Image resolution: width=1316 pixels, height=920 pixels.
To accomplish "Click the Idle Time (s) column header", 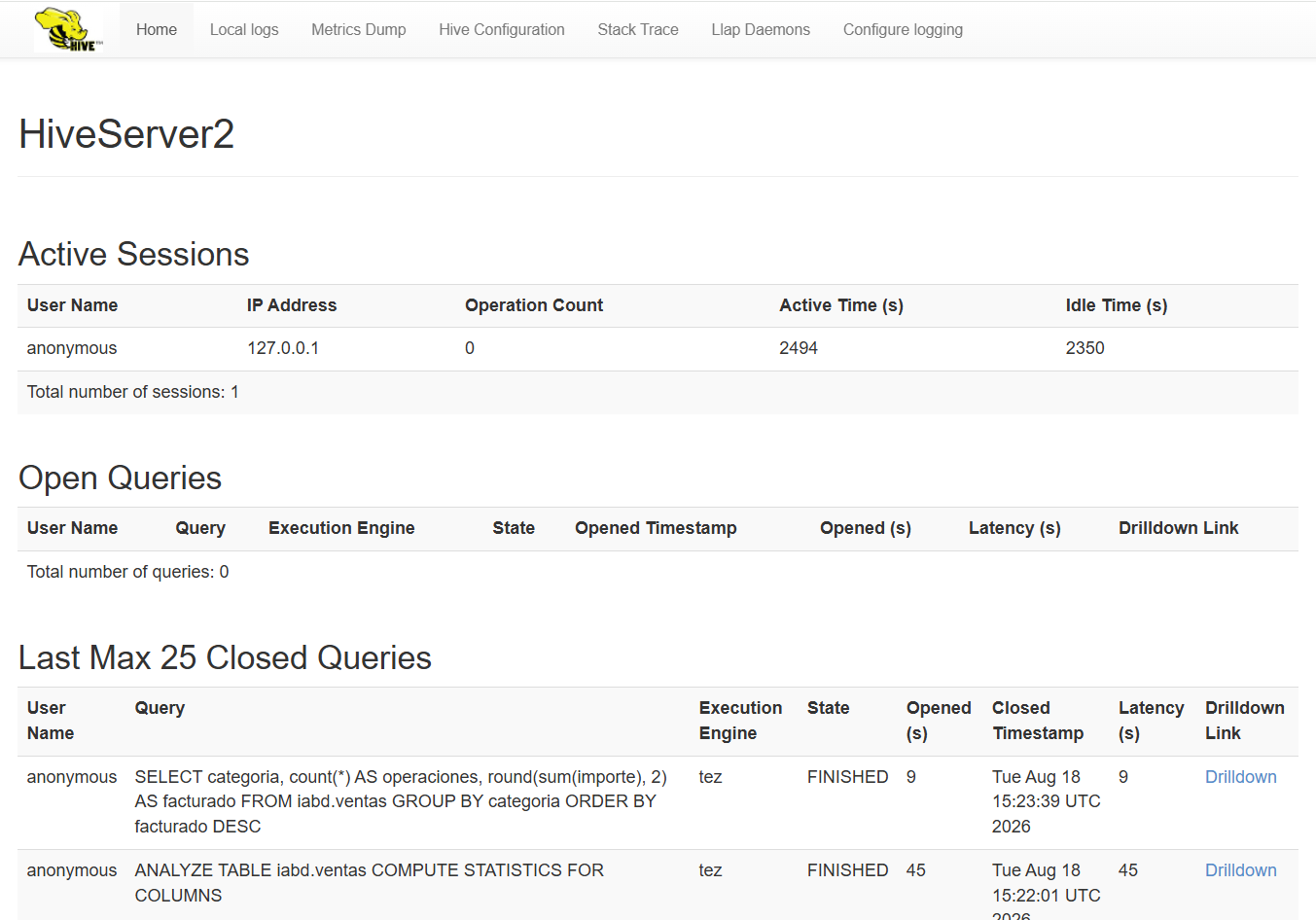I will (x=1117, y=305).
